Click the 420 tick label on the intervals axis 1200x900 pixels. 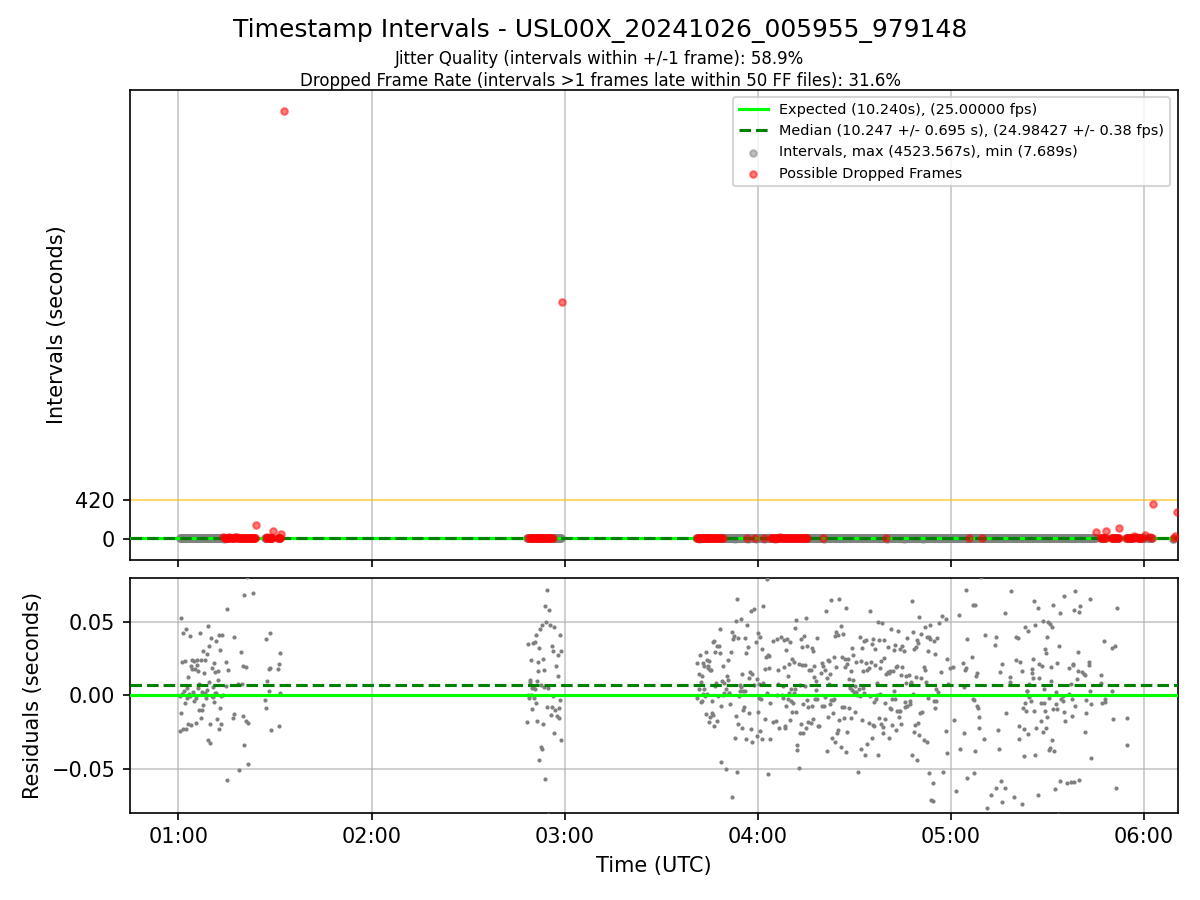(x=95, y=500)
